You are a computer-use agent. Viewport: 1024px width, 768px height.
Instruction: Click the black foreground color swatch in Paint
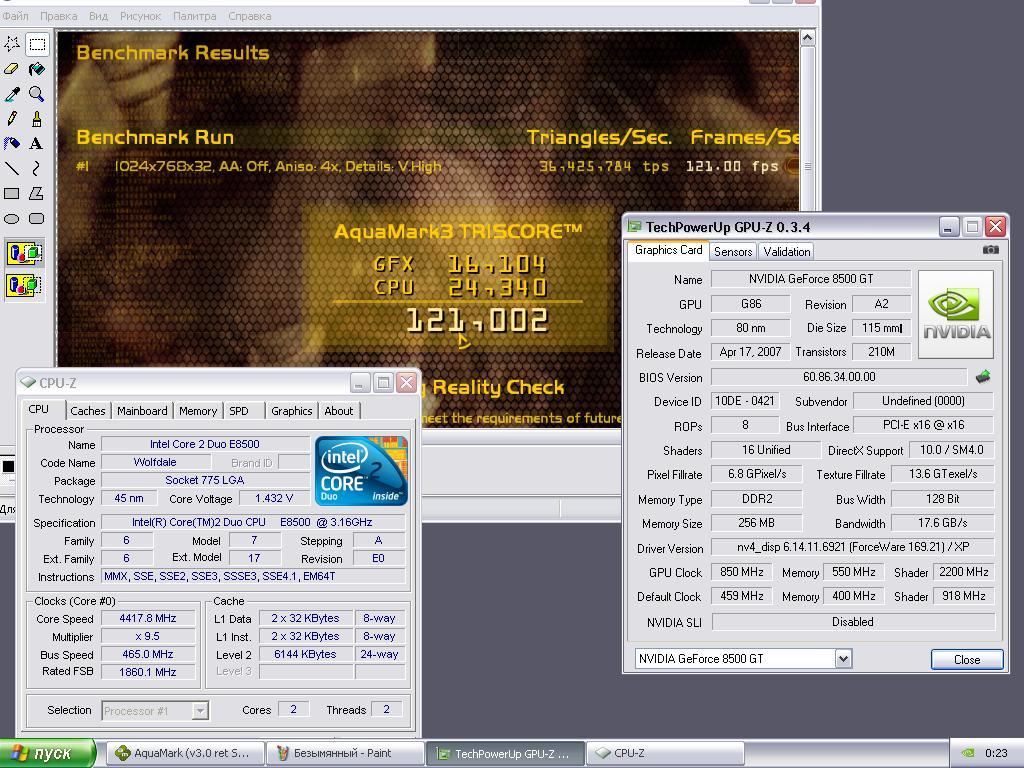tap(8, 466)
